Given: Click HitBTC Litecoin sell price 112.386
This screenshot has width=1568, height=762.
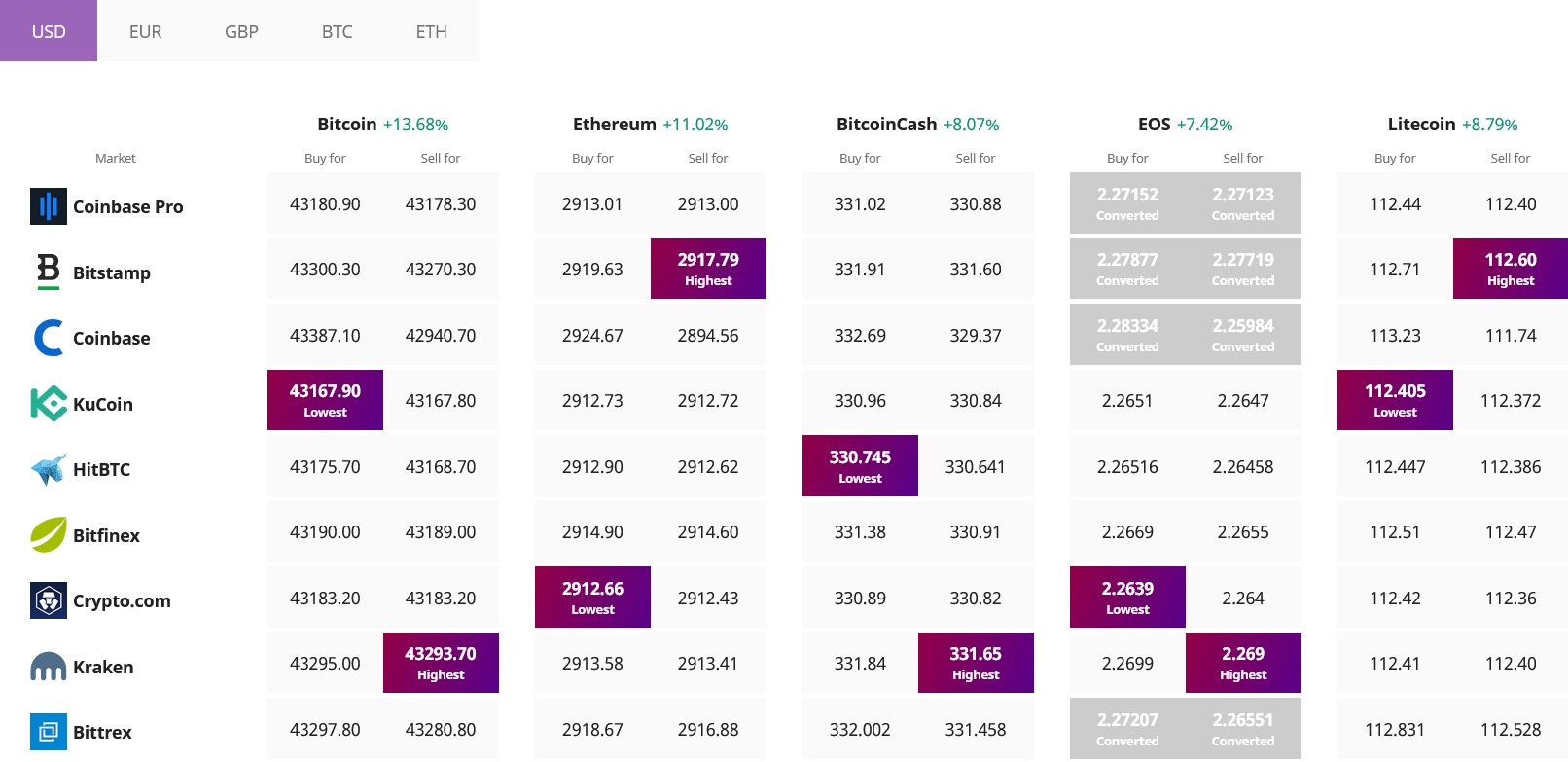Looking at the screenshot, I should click(1511, 467).
